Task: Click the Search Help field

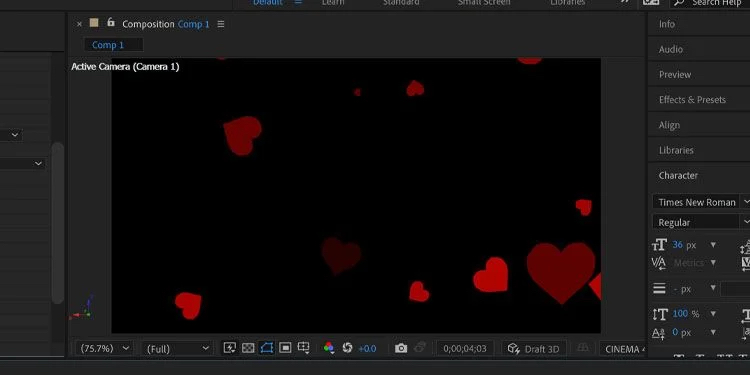Action: (x=710, y=2)
